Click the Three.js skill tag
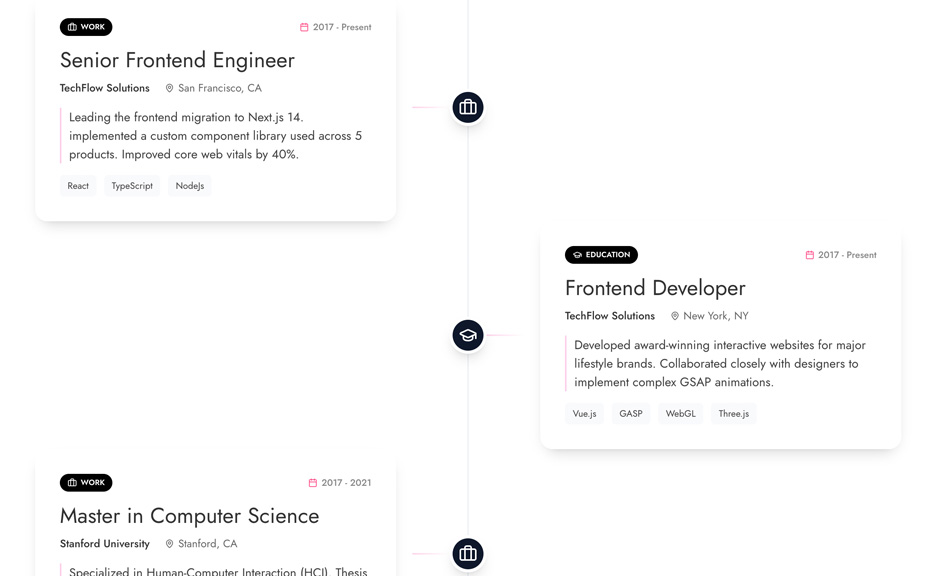Screen dimensions: 942x576 733,414
